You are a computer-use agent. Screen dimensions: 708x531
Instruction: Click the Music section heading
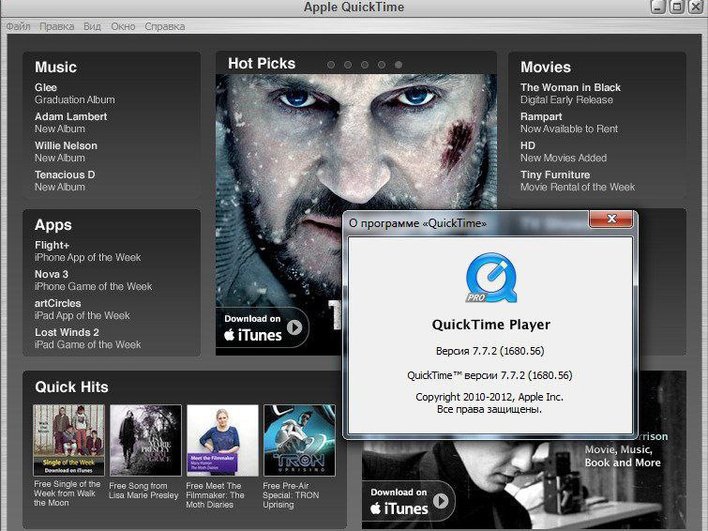(56, 67)
